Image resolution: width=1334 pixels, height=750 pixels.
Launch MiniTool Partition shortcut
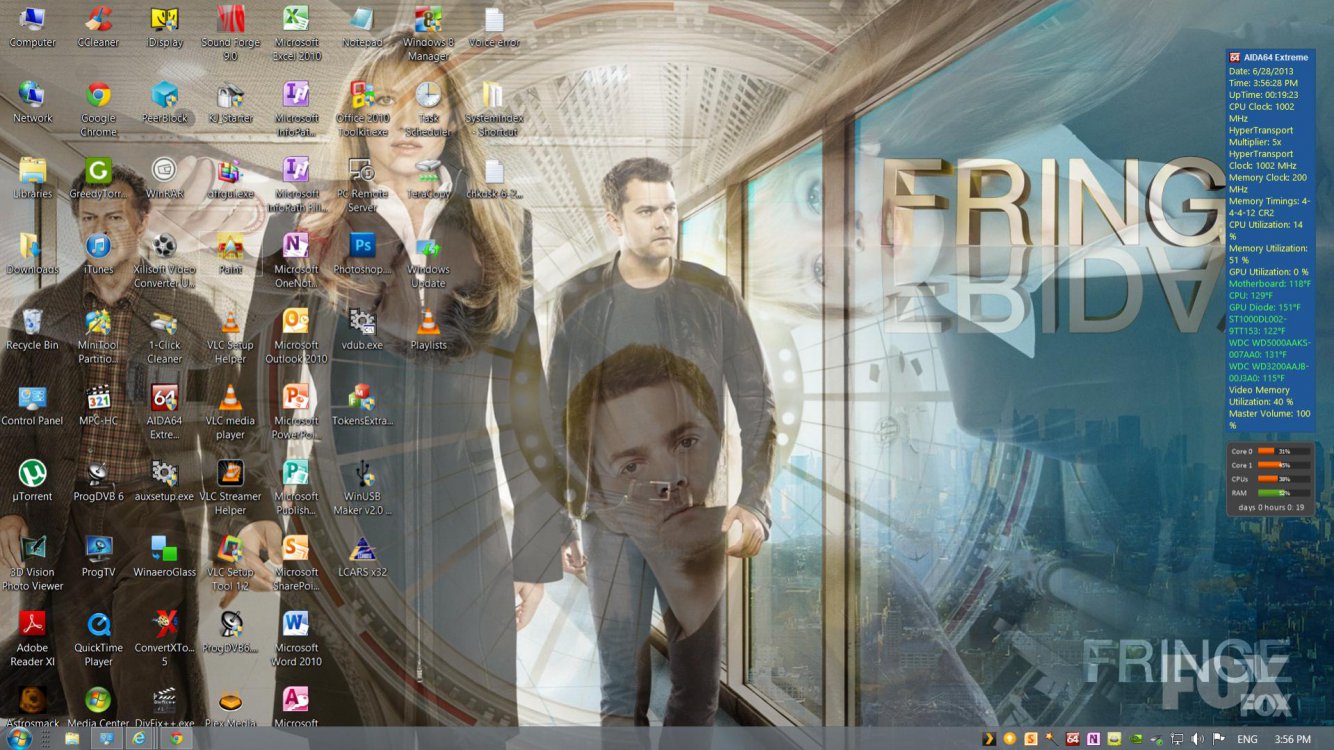point(98,337)
